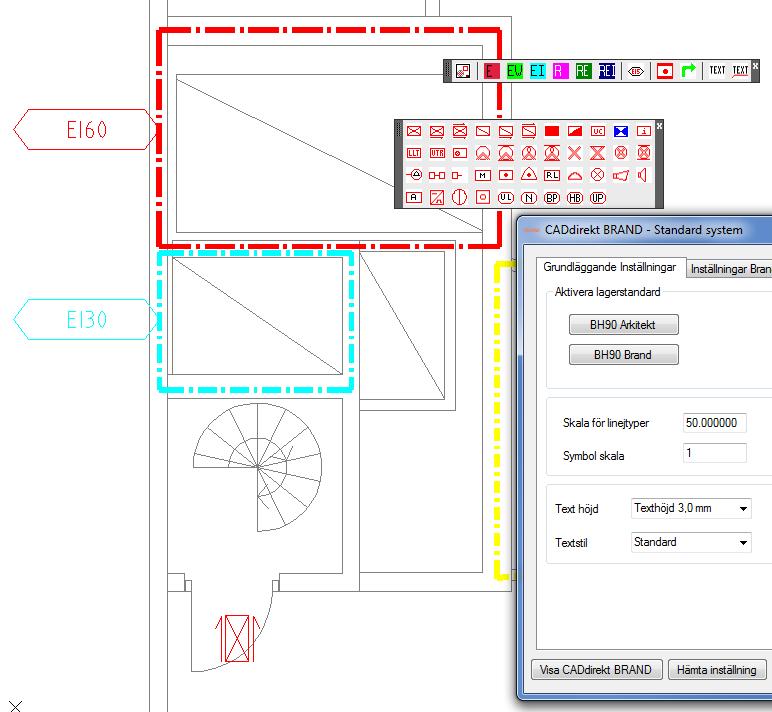Select the red symbol block at the door
This screenshot has width=772, height=712.
point(238,638)
